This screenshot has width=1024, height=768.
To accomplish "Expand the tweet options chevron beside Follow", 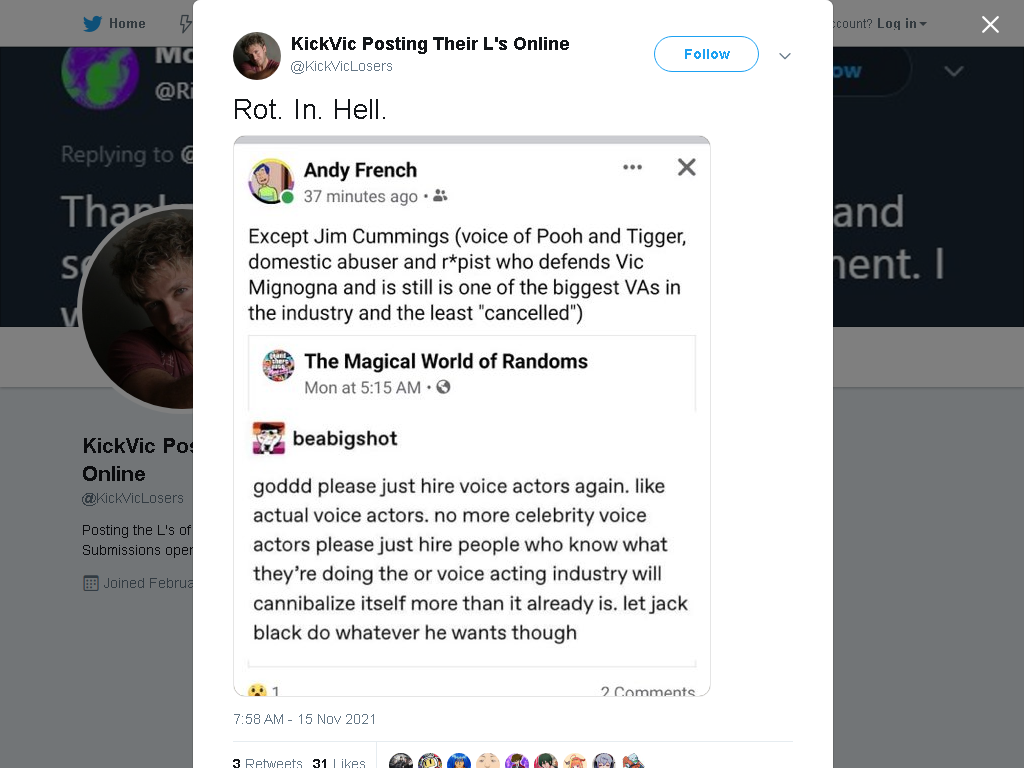I will point(785,56).
